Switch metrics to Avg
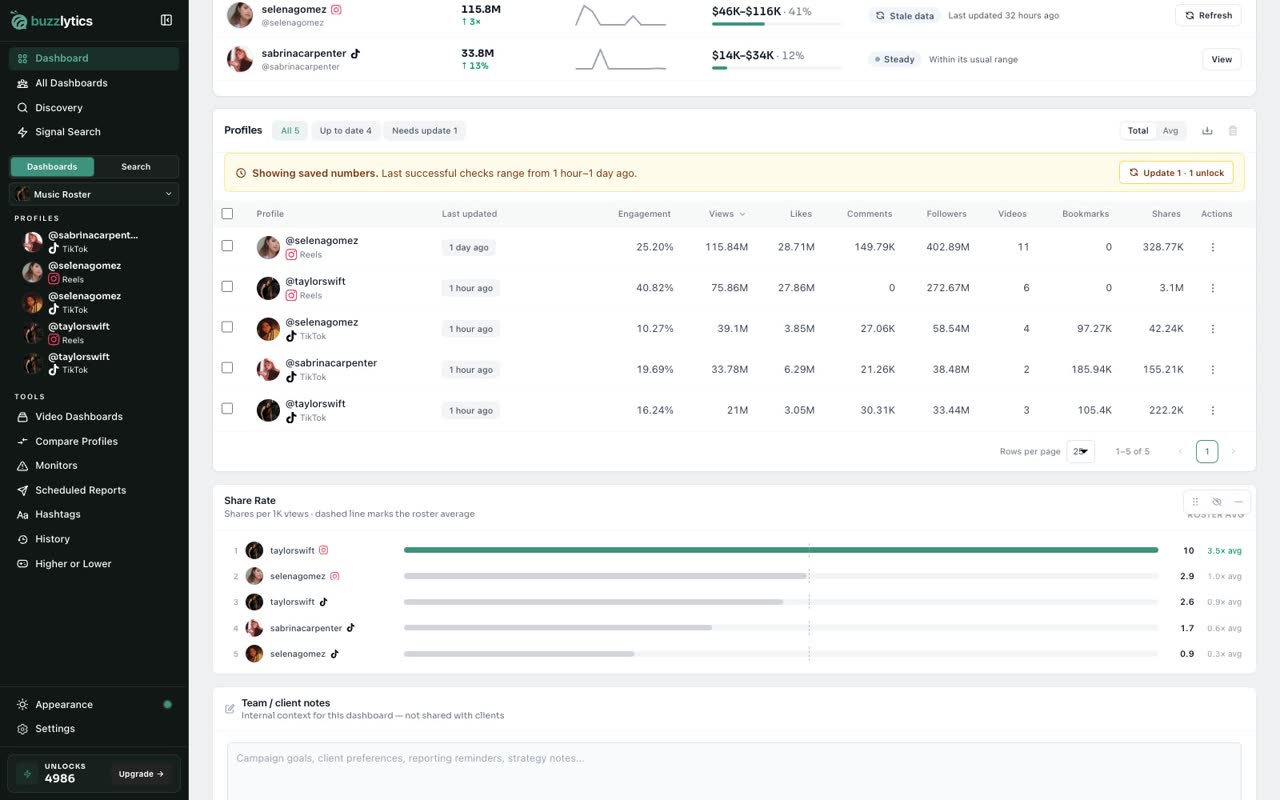 tap(1170, 131)
